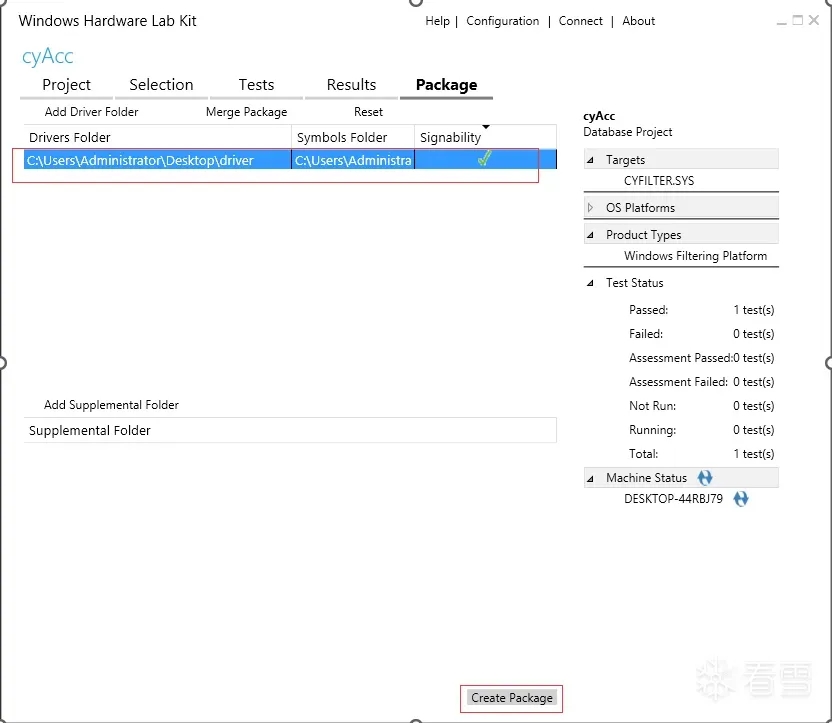This screenshot has height=723, width=832.
Task: View the Results tab
Action: (351, 85)
